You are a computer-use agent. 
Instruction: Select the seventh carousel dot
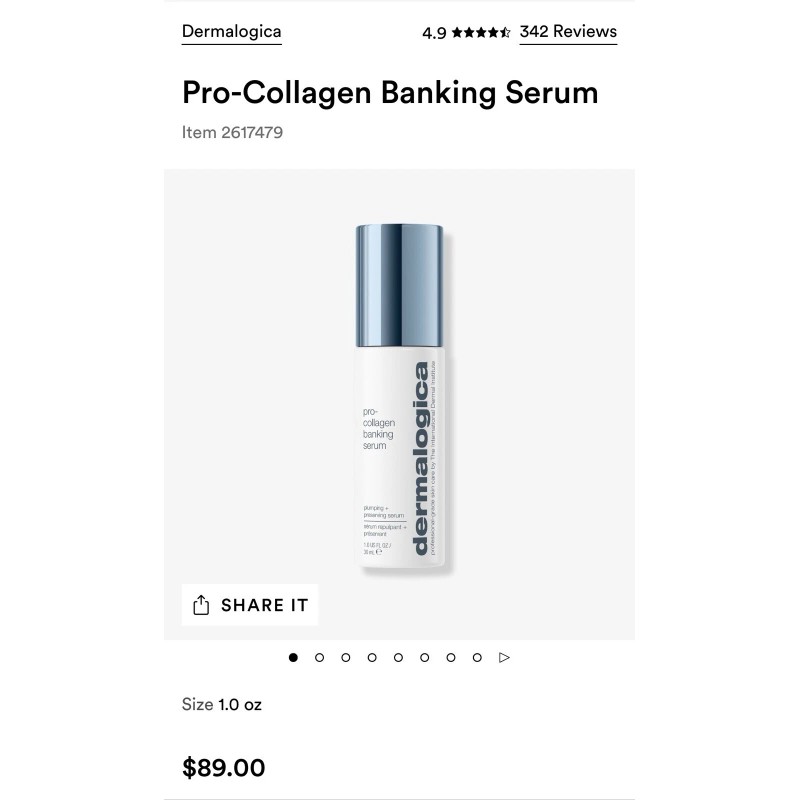pyautogui.click(x=451, y=657)
